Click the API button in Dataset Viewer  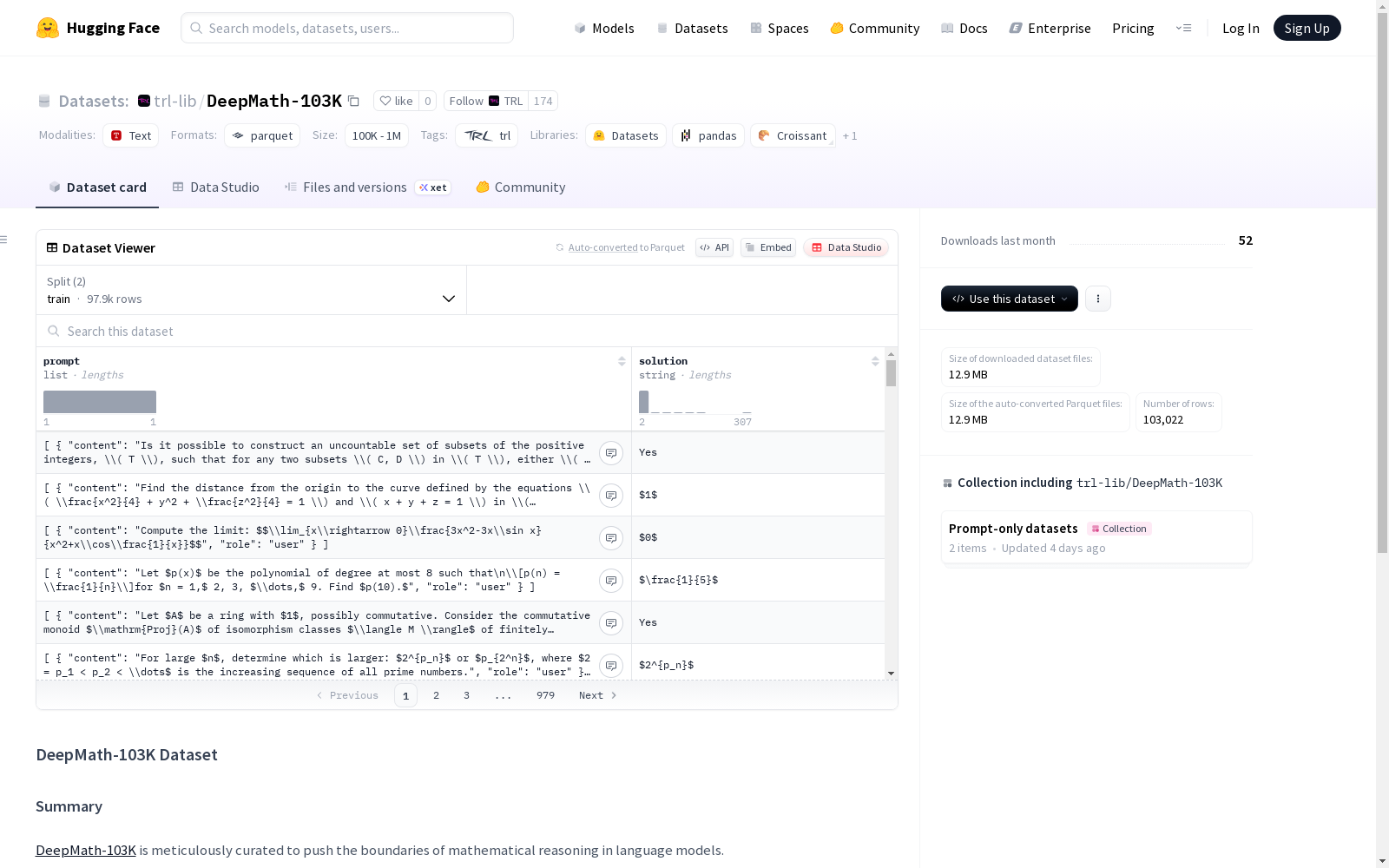click(x=714, y=247)
